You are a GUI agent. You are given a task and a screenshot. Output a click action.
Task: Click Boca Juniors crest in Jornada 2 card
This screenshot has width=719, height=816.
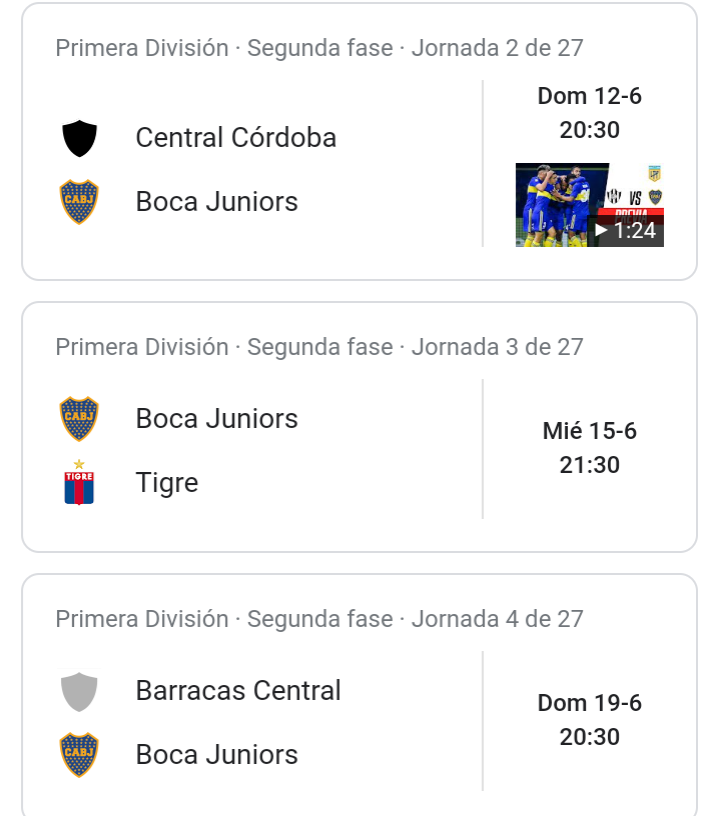(x=79, y=202)
